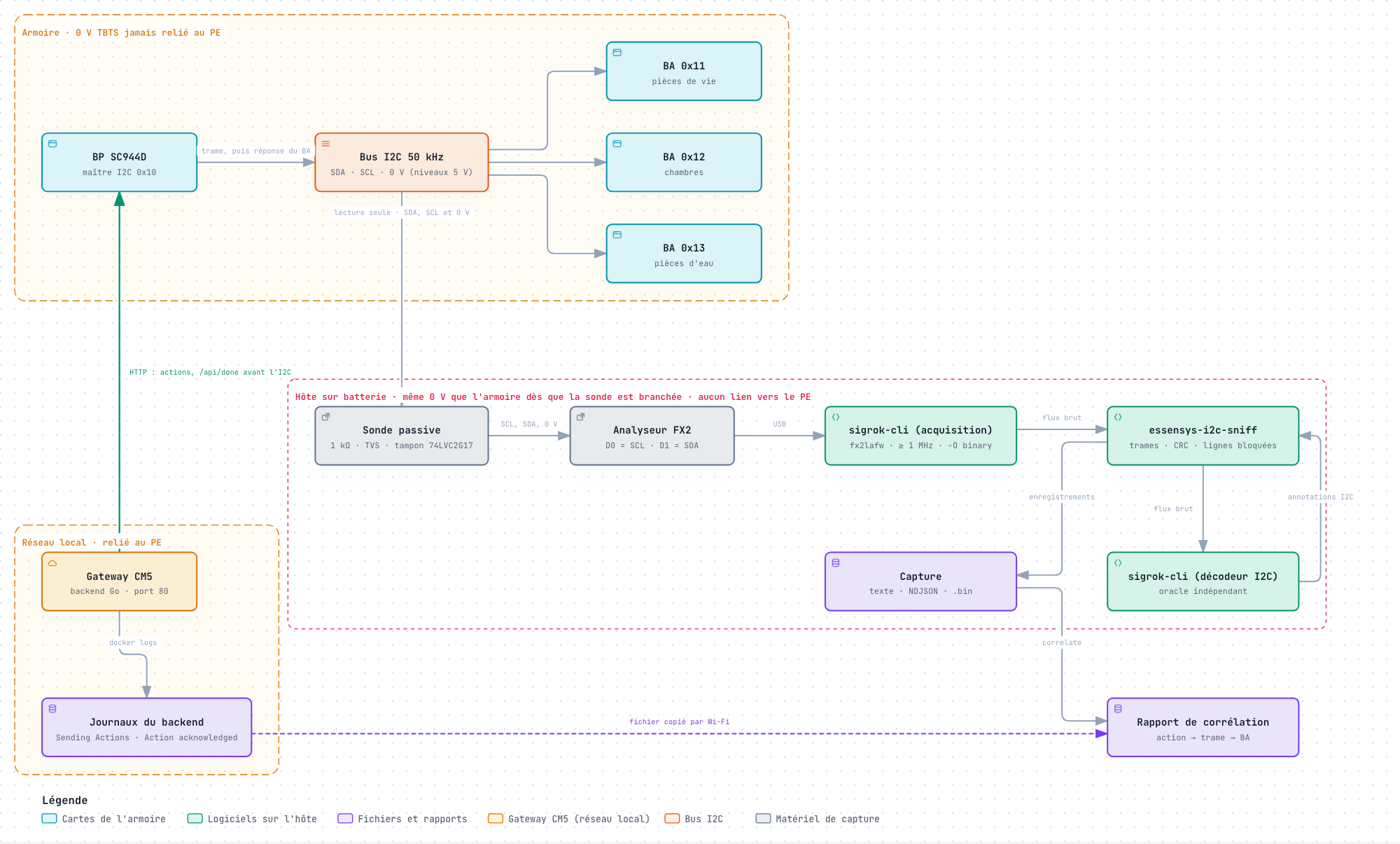Click the Gateway CM5 legend swatch

(496, 818)
